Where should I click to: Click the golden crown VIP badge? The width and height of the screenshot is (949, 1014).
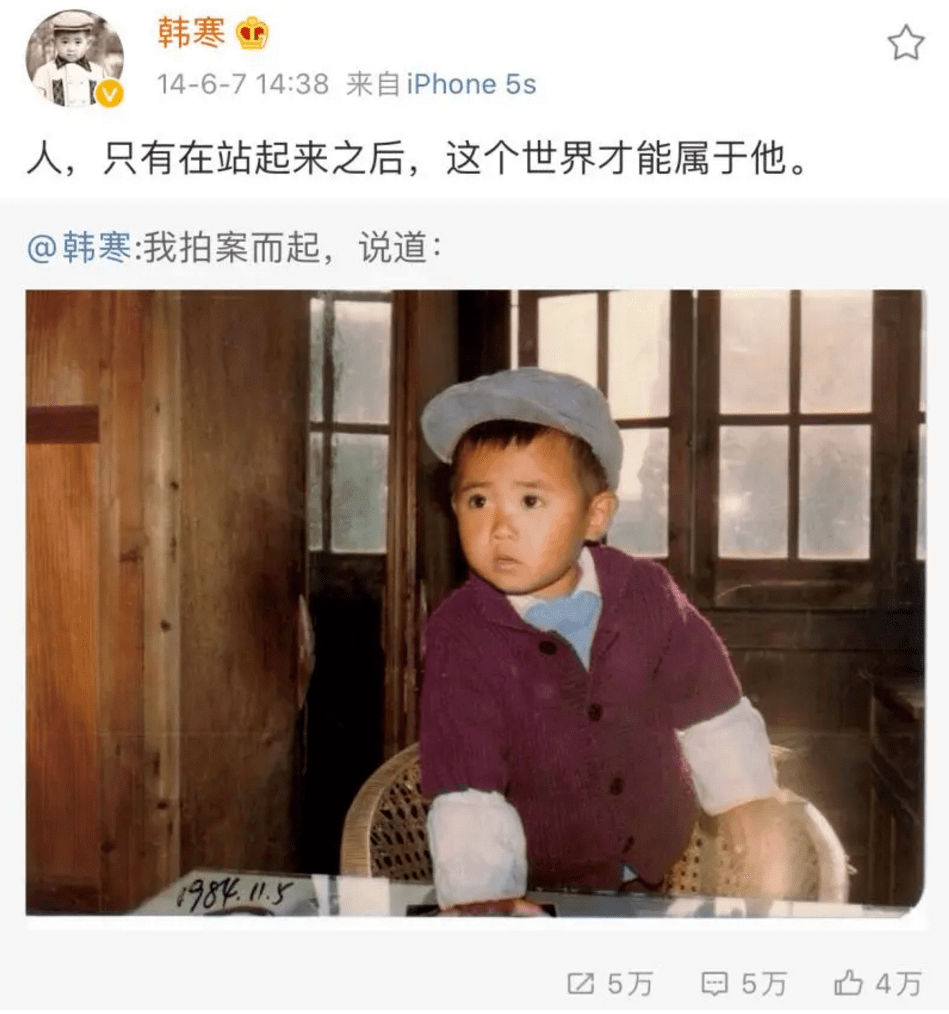pos(252,33)
